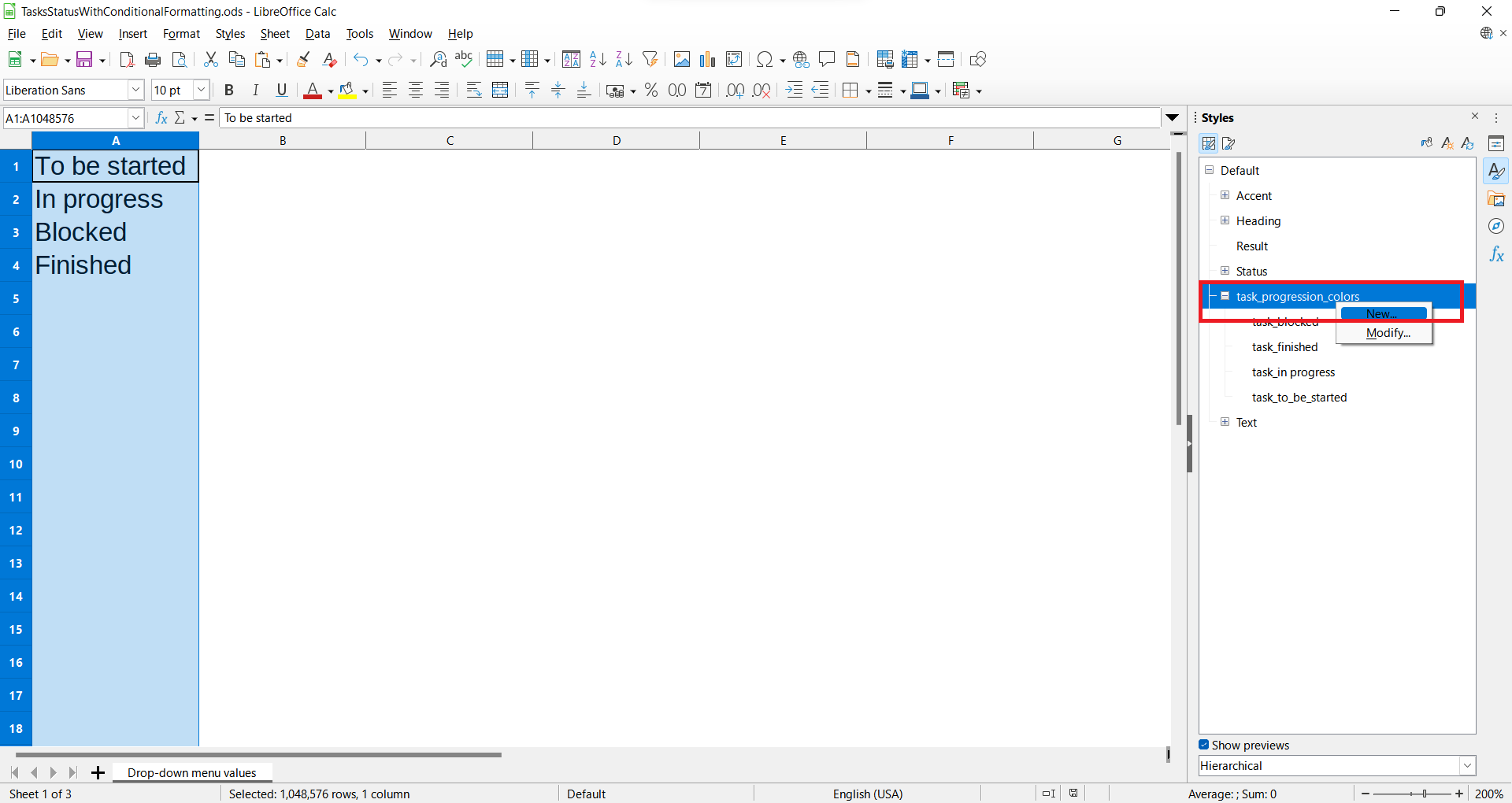The image size is (1512, 803).
Task: Click cell A3 containing Blocked
Action: pos(116,232)
